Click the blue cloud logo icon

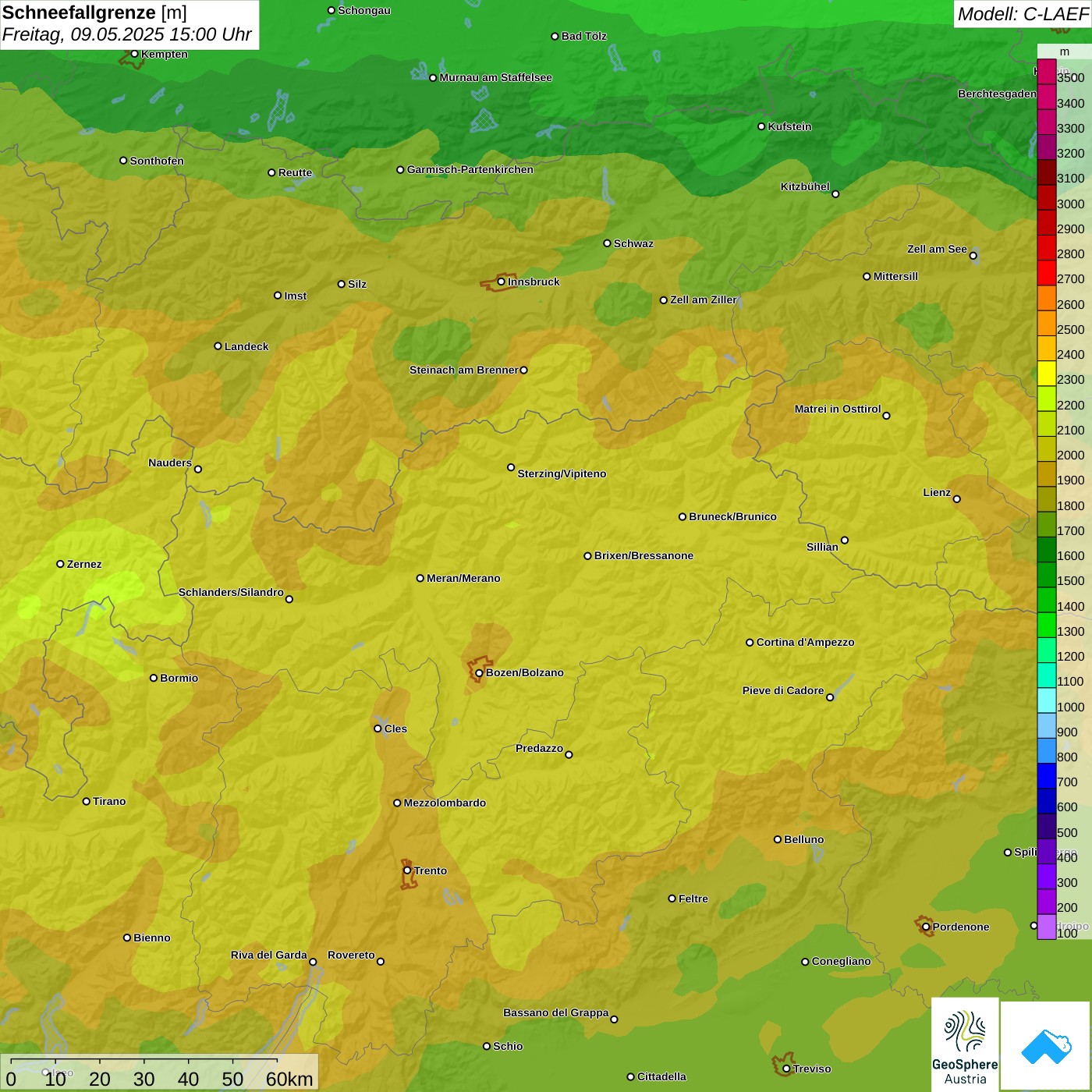point(1046,1047)
